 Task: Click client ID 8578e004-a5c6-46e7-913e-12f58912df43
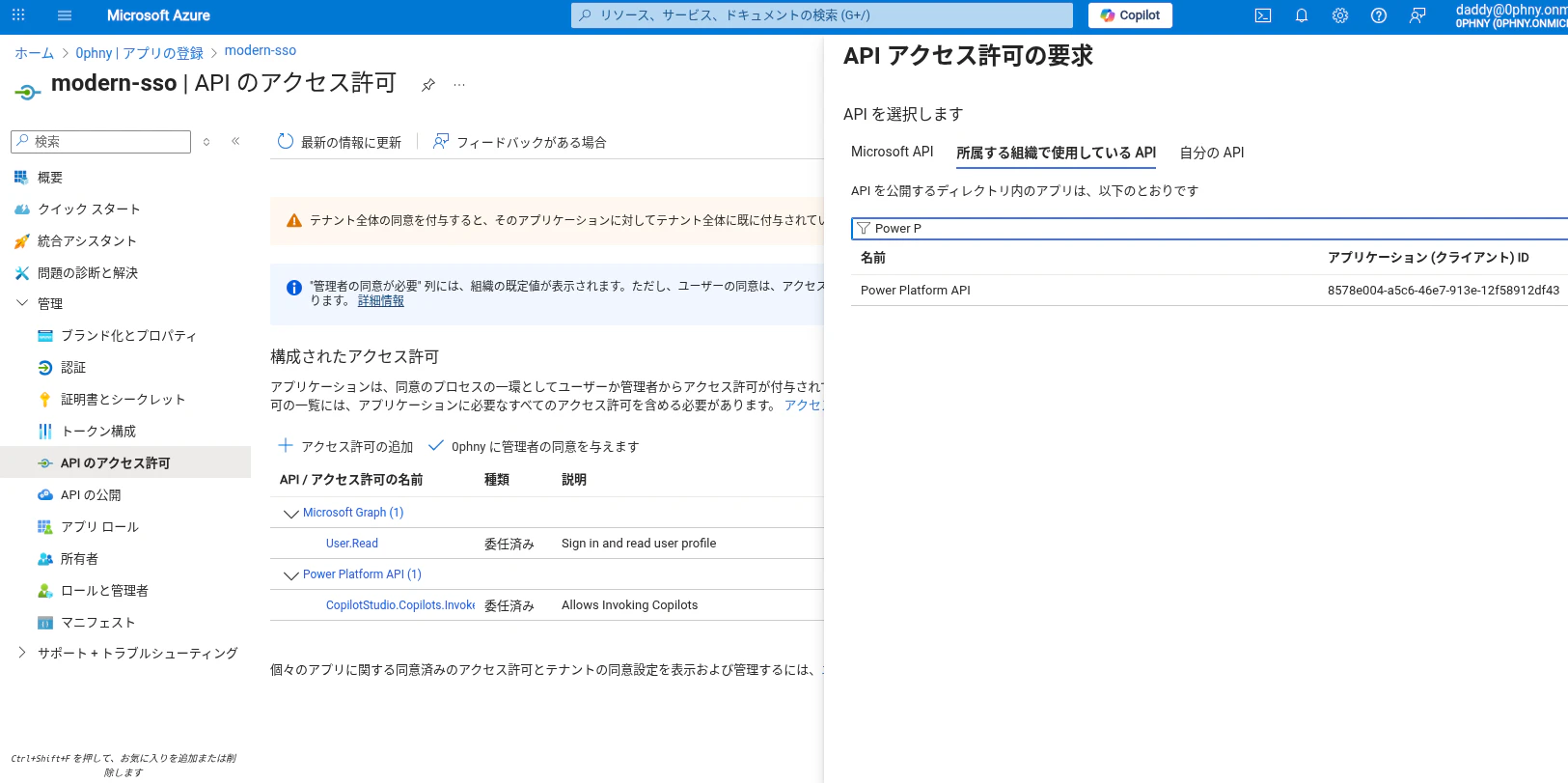[1444, 290]
